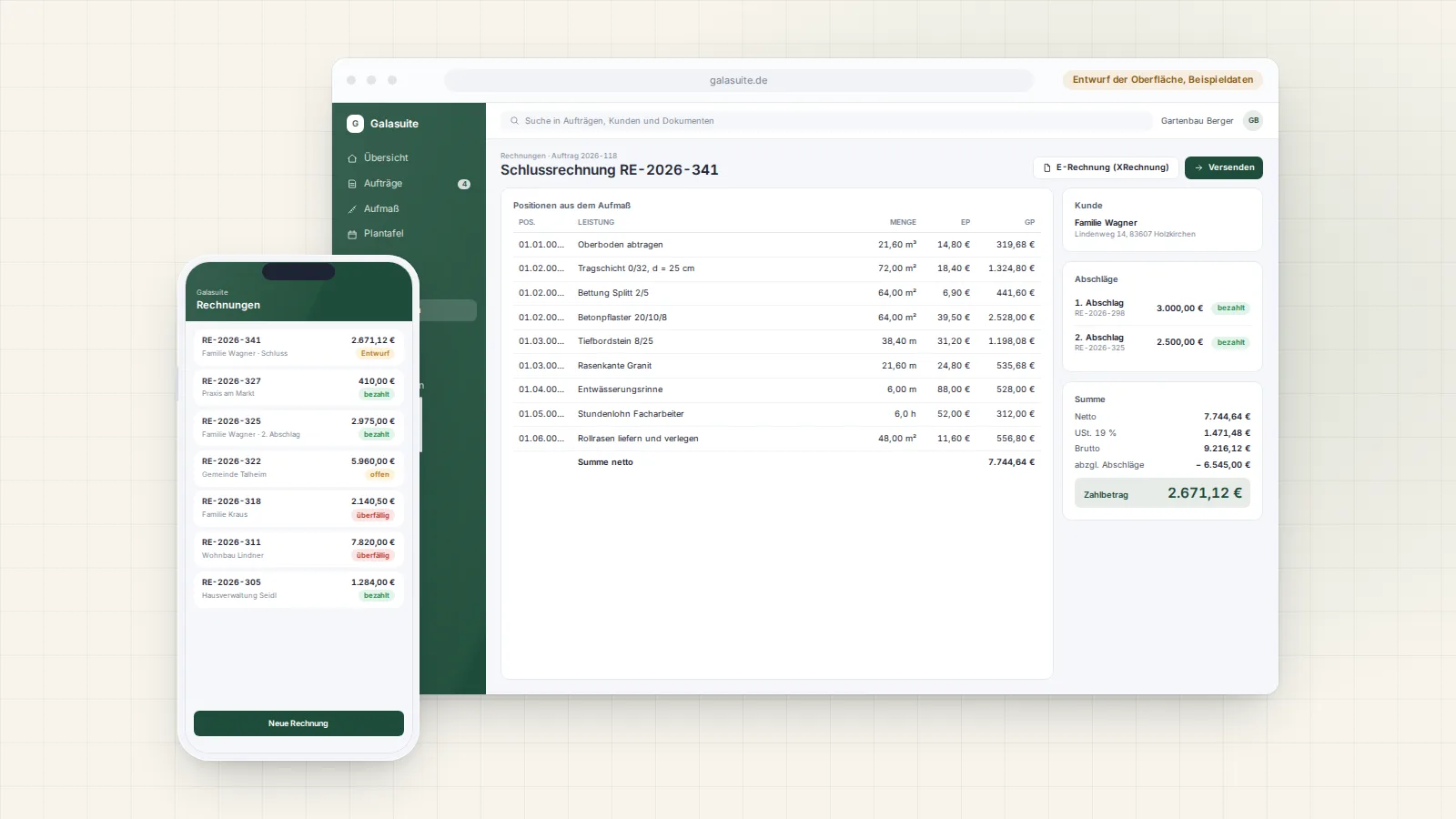Open RE-2026-341 in phone invoice list
The width and height of the screenshot is (1456, 819).
click(x=298, y=346)
